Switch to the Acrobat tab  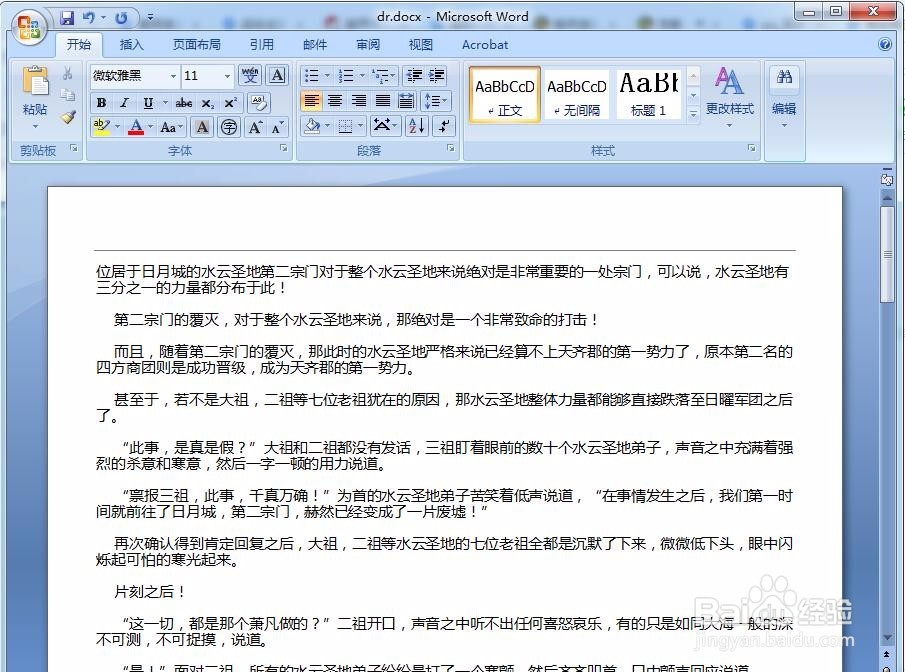(x=485, y=44)
